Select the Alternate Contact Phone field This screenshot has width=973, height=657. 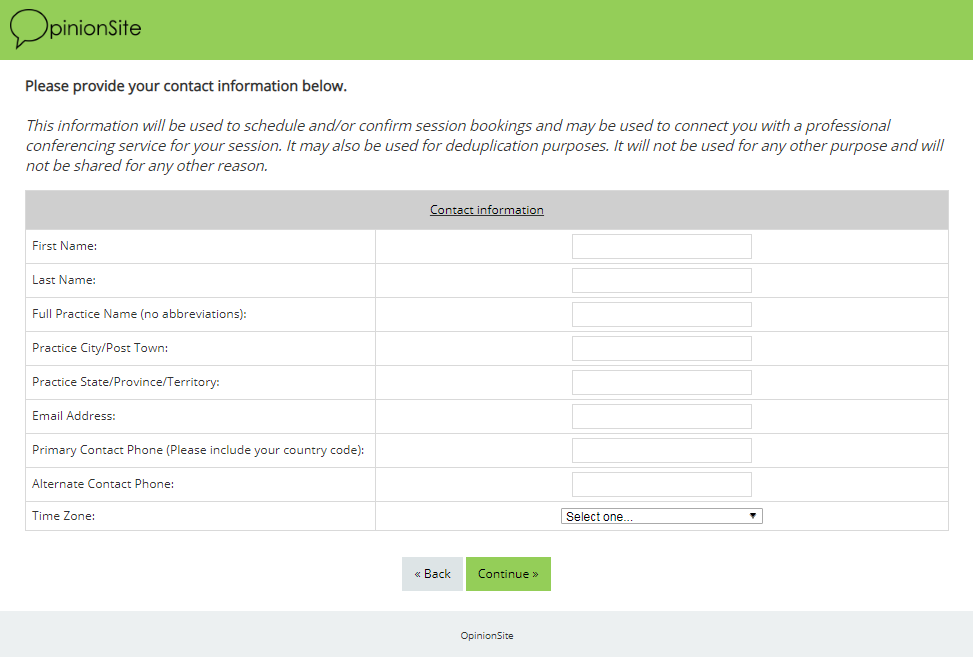pyautogui.click(x=661, y=485)
